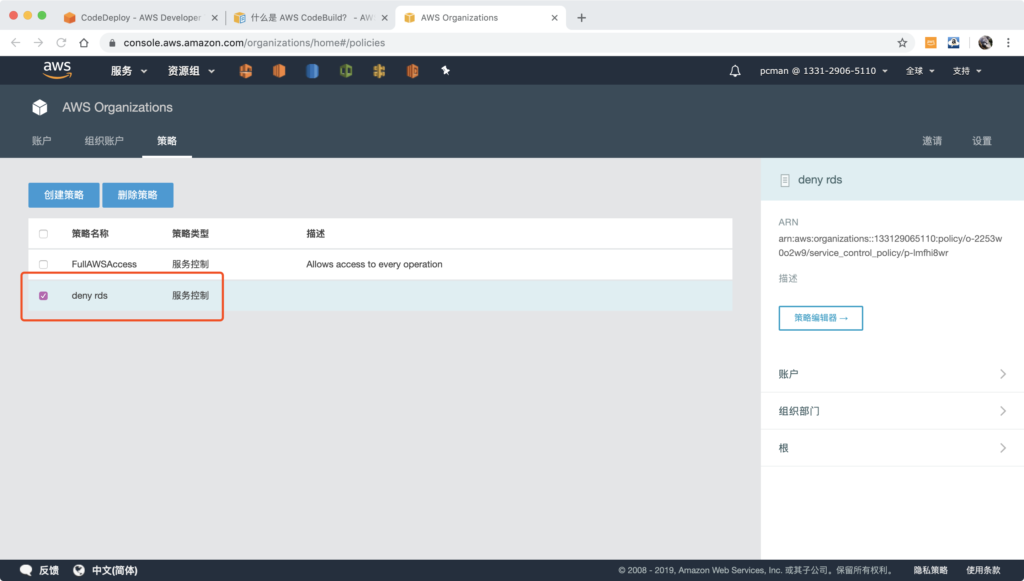Open the notifications bell

735,71
